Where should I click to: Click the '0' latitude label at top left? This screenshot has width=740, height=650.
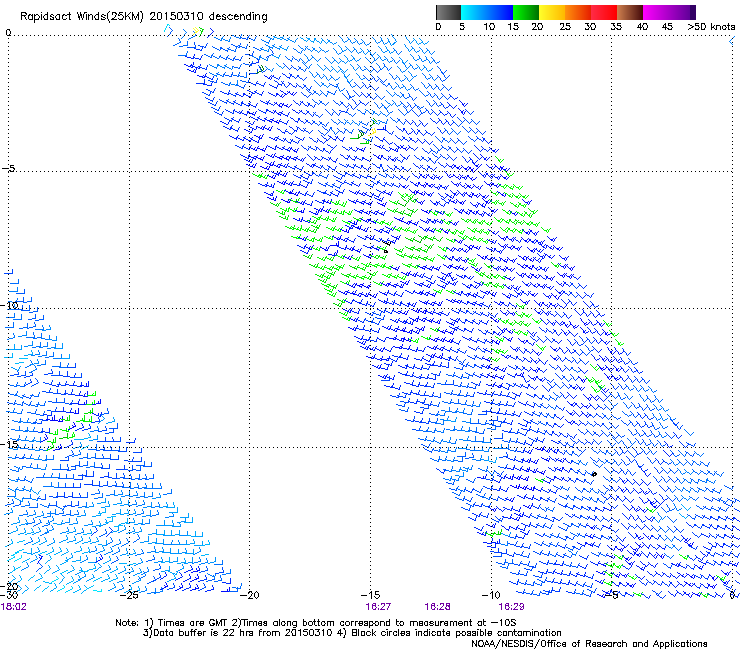(8, 33)
